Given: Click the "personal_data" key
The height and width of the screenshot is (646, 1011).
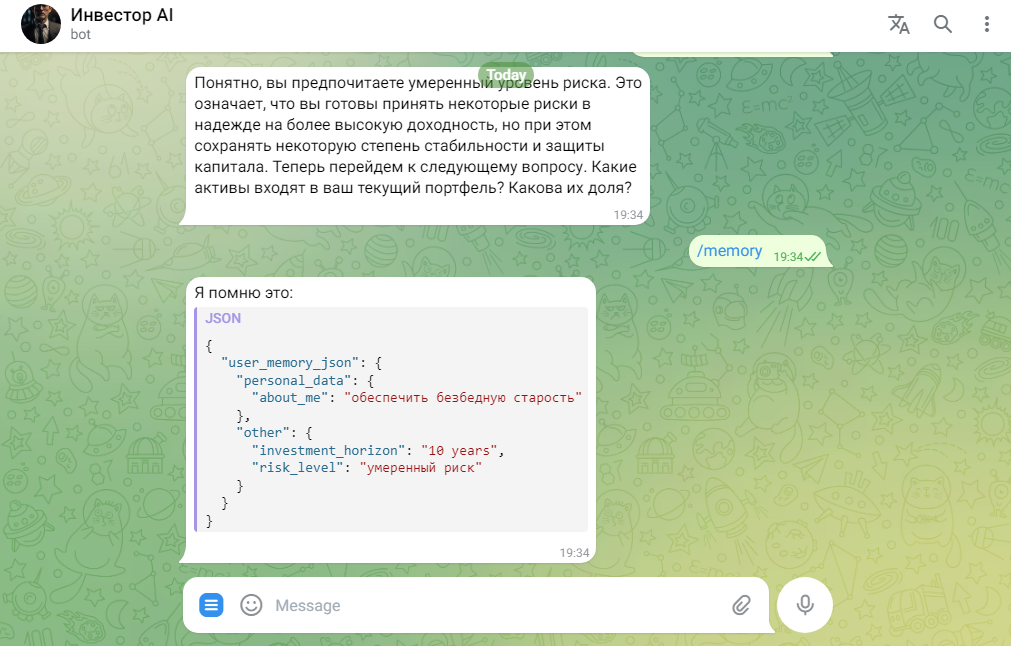Looking at the screenshot, I should point(293,380).
